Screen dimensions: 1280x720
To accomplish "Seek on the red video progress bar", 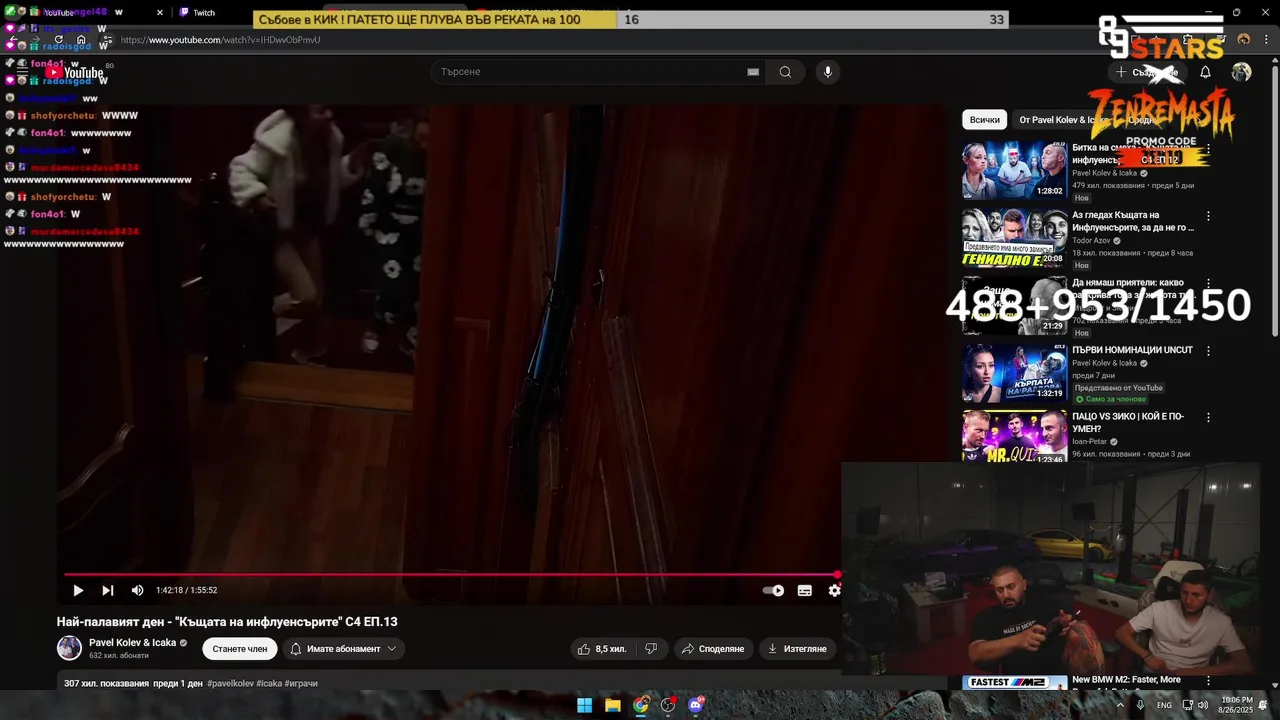I will (x=450, y=574).
